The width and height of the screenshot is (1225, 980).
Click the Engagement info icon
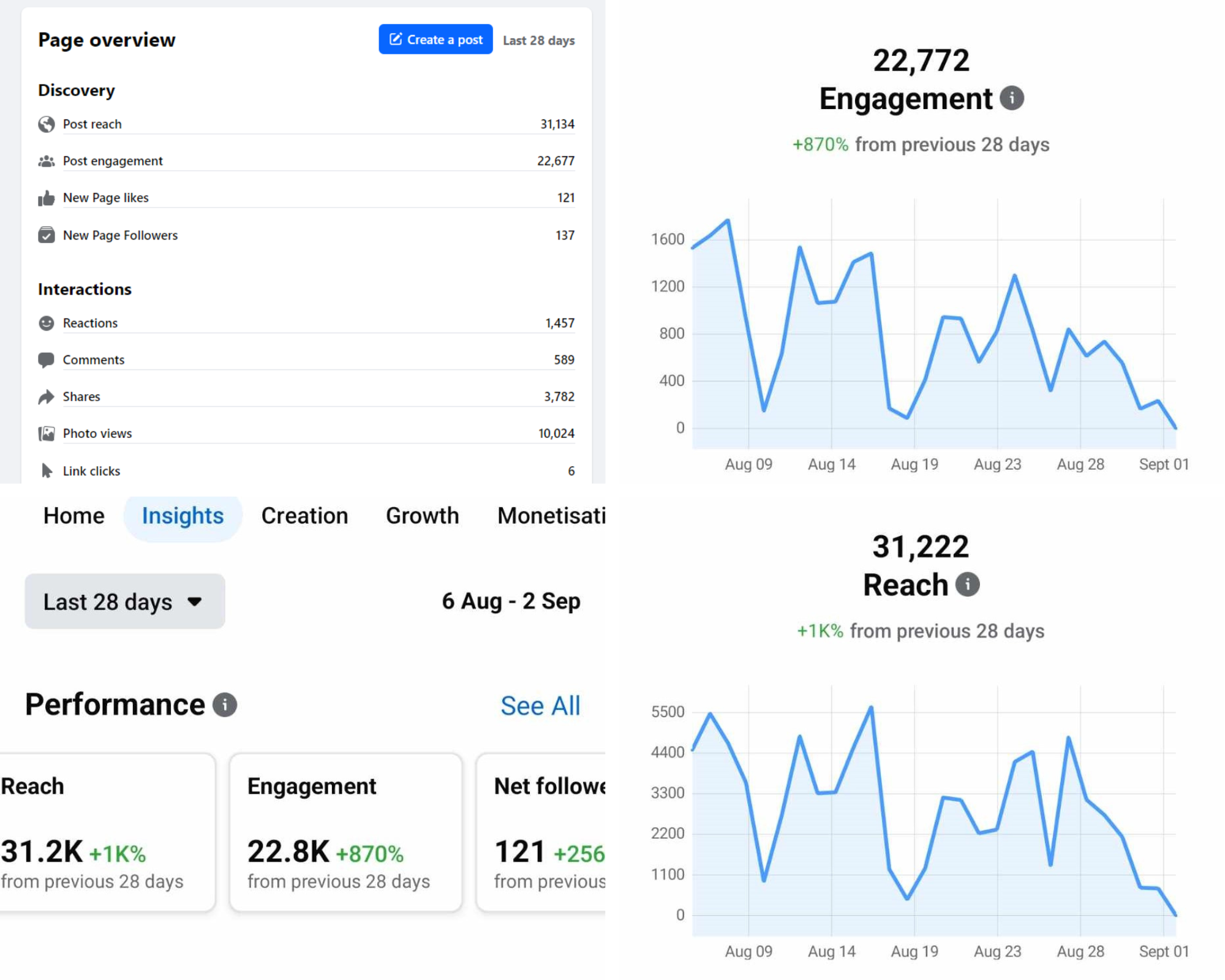click(1011, 98)
